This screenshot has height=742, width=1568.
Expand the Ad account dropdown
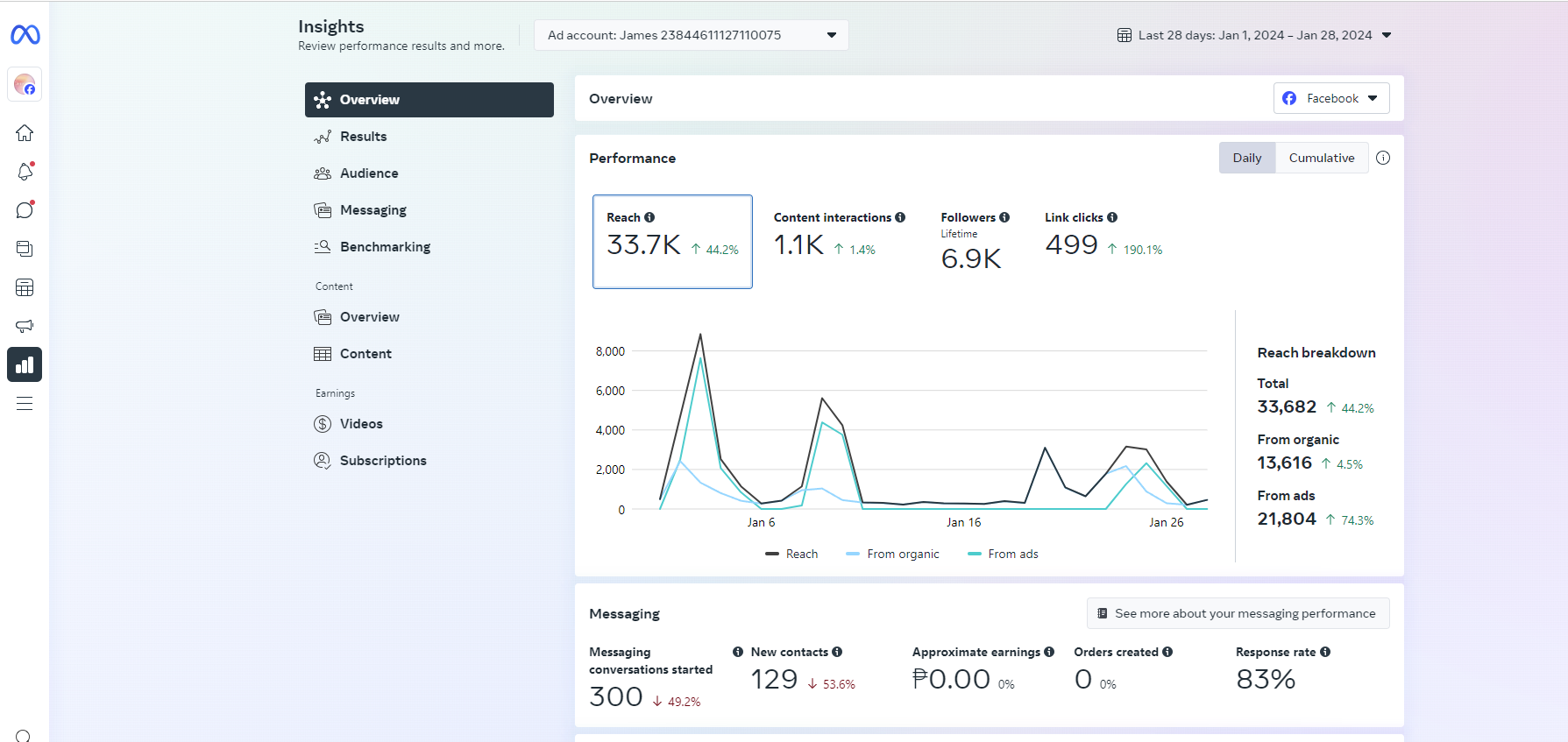click(x=691, y=35)
